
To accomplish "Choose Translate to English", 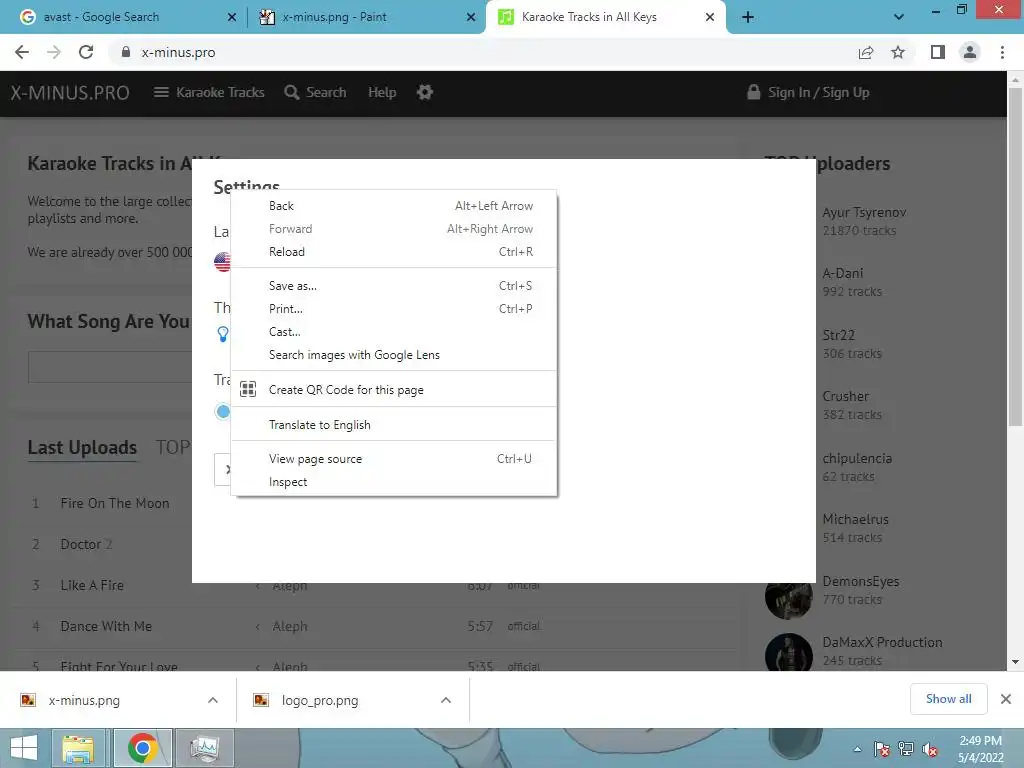I will (394, 424).
